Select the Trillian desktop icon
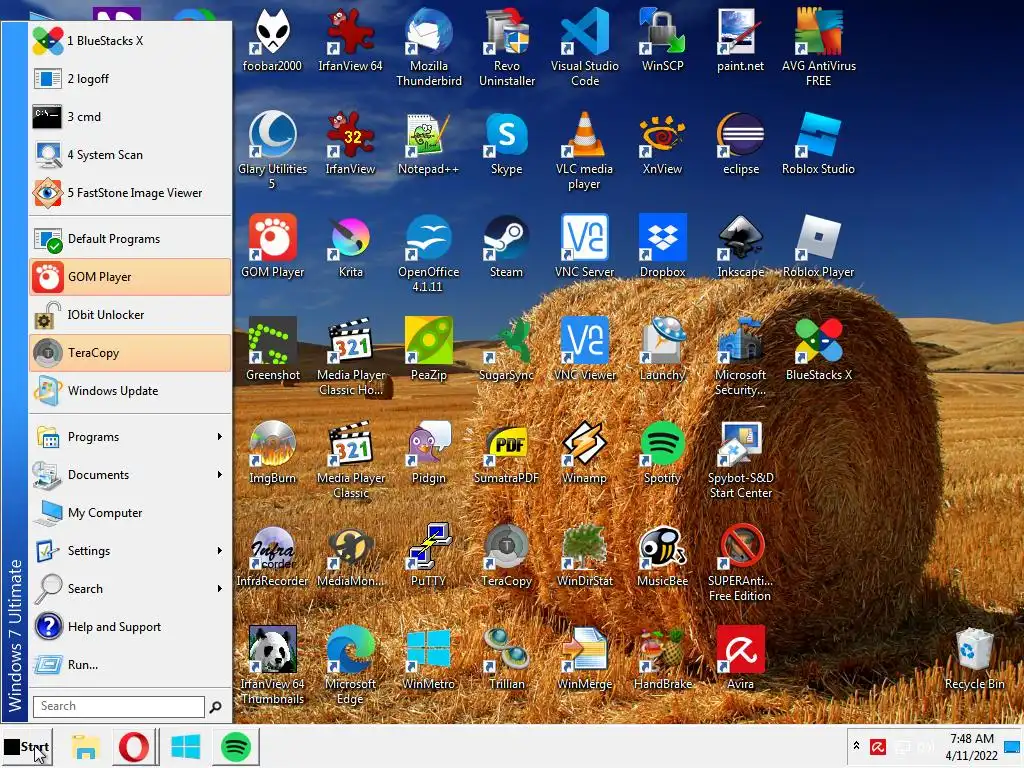The height and width of the screenshot is (768, 1024). pos(507,659)
